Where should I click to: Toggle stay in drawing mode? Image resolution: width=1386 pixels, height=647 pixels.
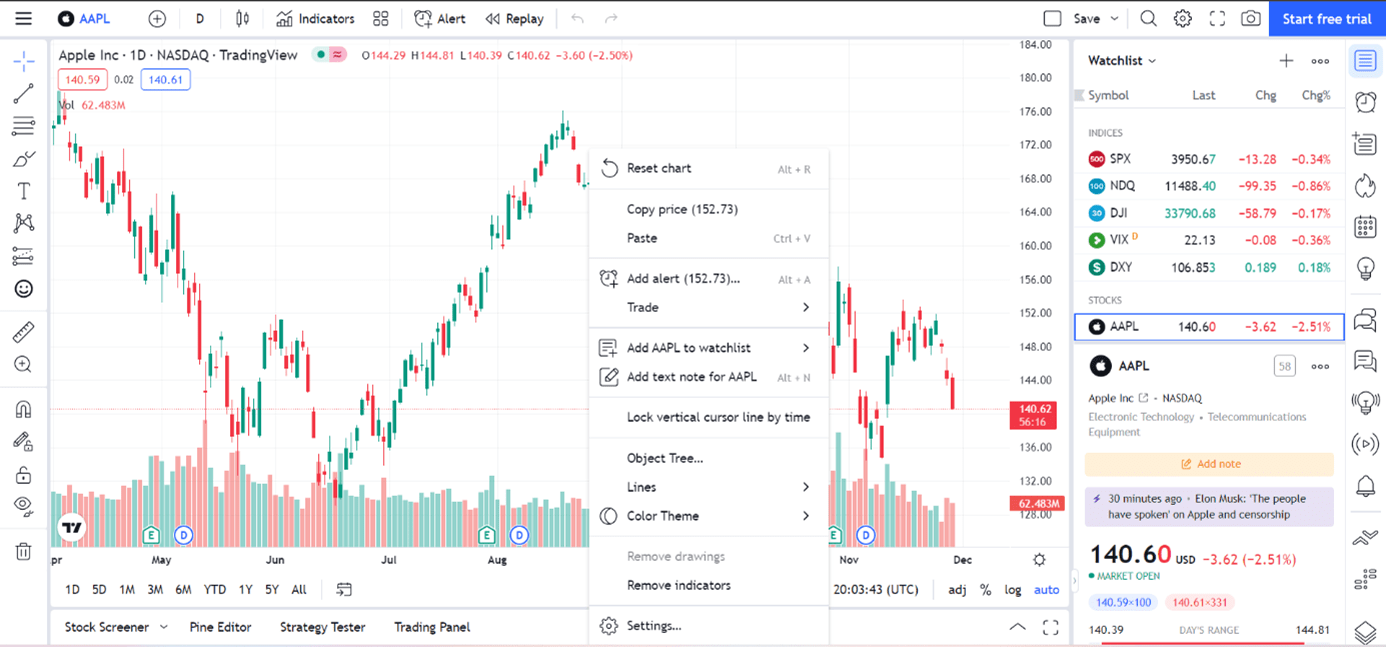[24, 441]
